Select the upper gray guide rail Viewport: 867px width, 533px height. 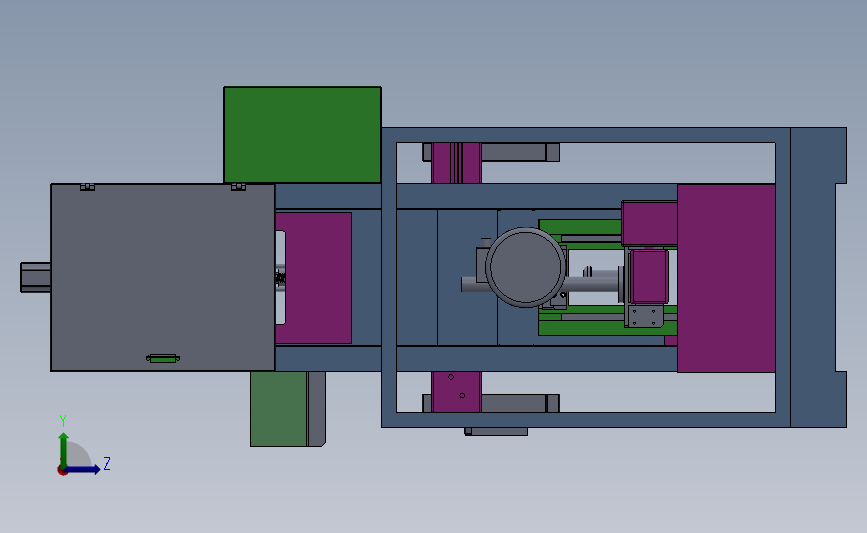click(514, 152)
